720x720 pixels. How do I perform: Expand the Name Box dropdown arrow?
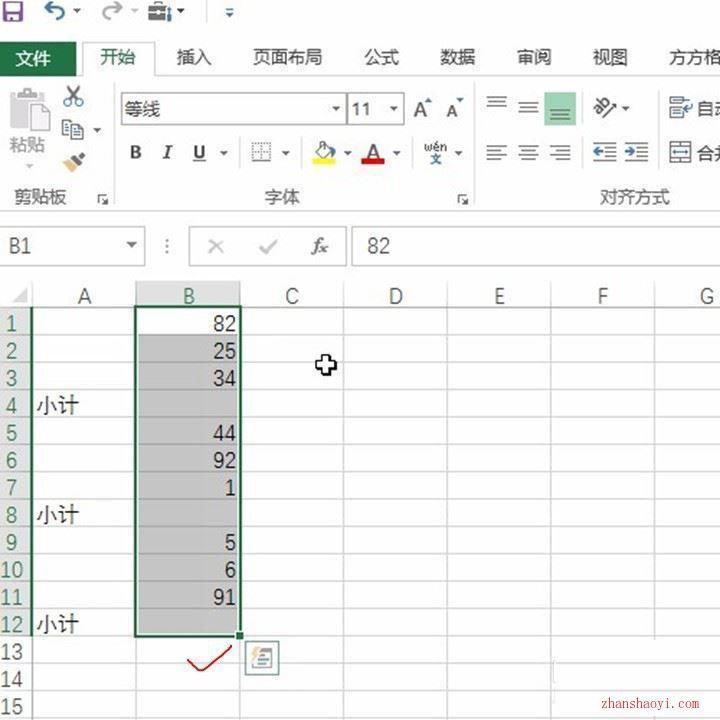coord(132,245)
